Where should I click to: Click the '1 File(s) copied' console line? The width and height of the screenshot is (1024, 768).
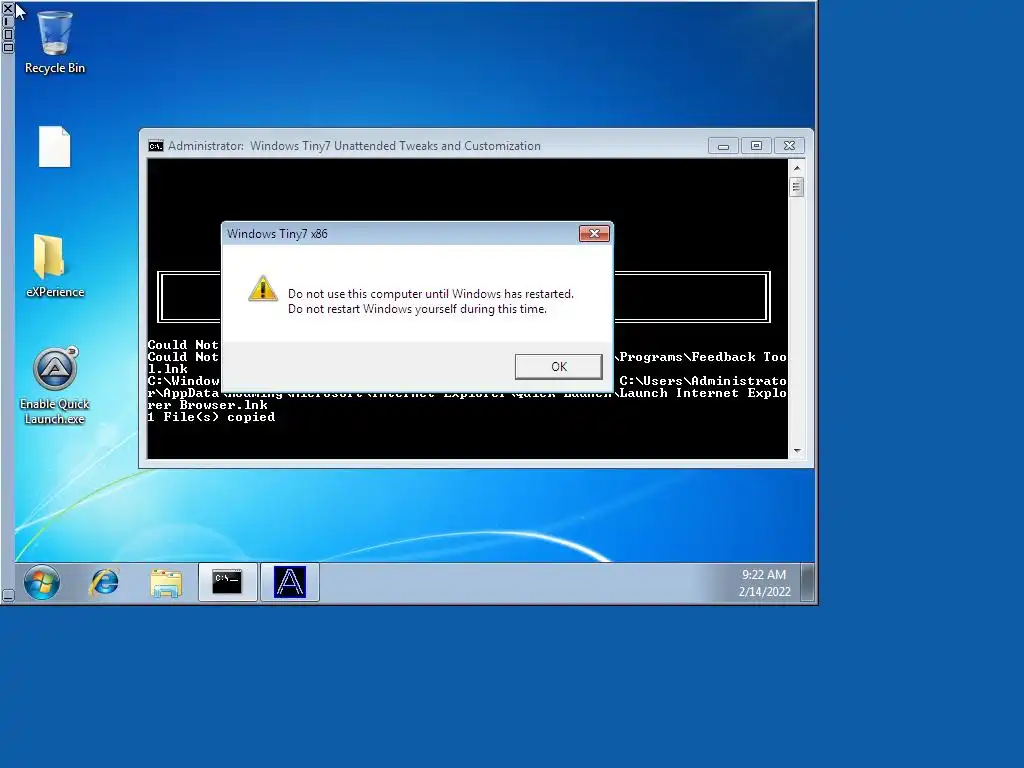pyautogui.click(x=212, y=417)
